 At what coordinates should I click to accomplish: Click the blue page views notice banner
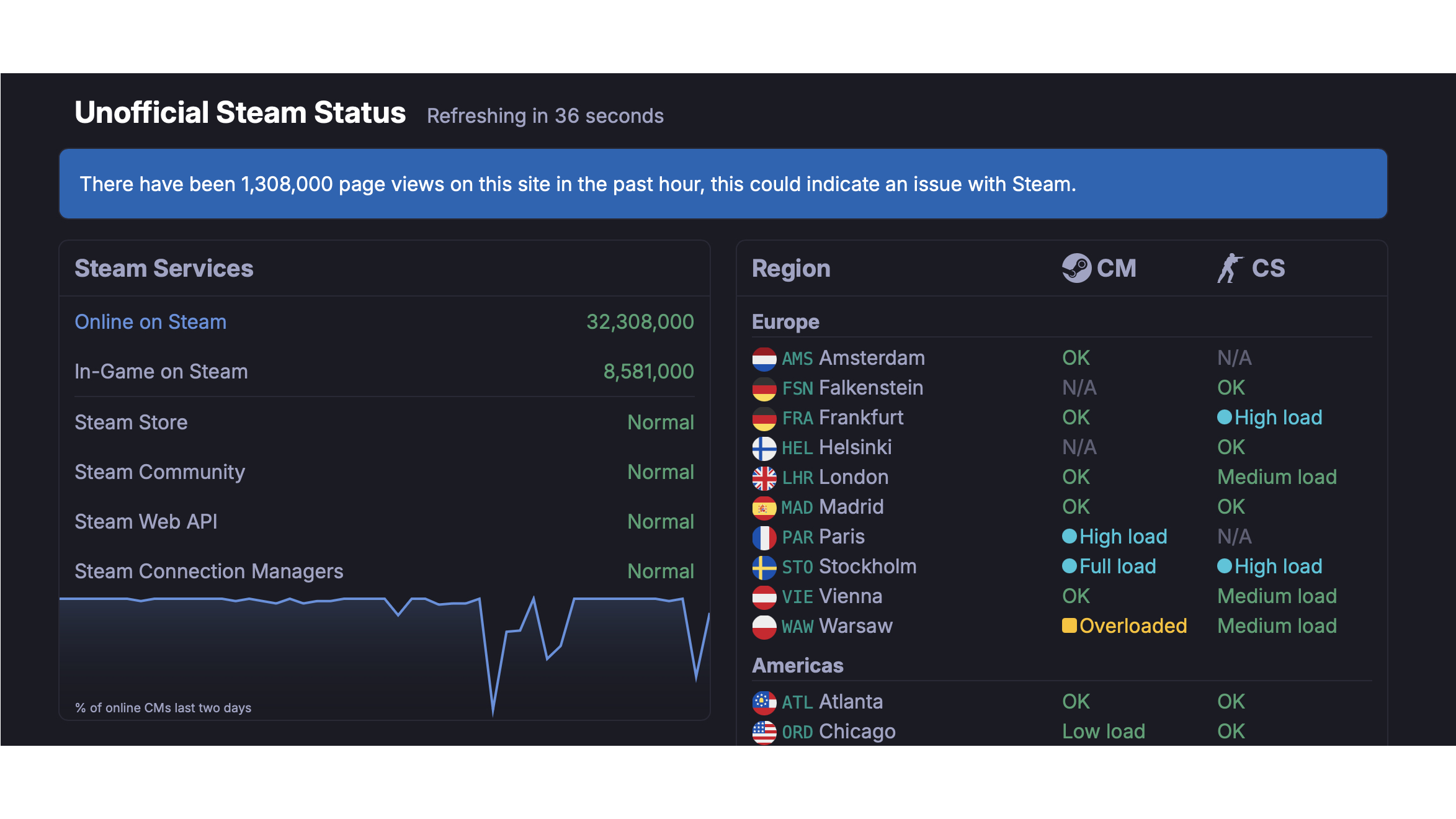point(723,184)
